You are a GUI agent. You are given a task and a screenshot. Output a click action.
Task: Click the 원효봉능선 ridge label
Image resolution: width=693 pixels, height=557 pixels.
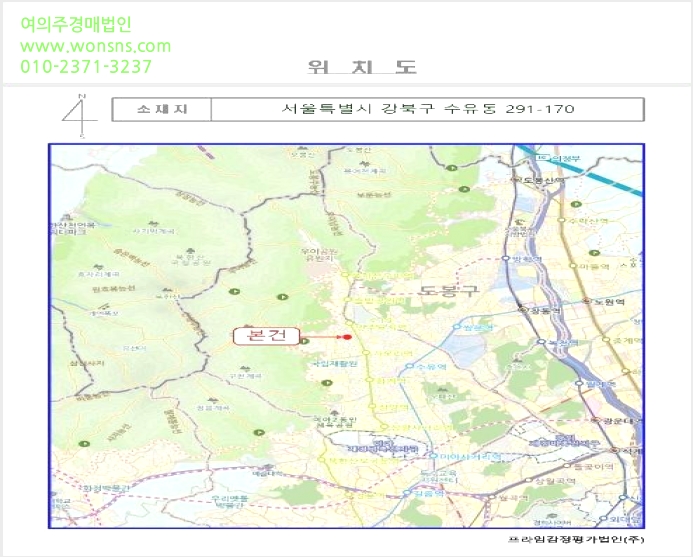pyautogui.click(x=113, y=289)
